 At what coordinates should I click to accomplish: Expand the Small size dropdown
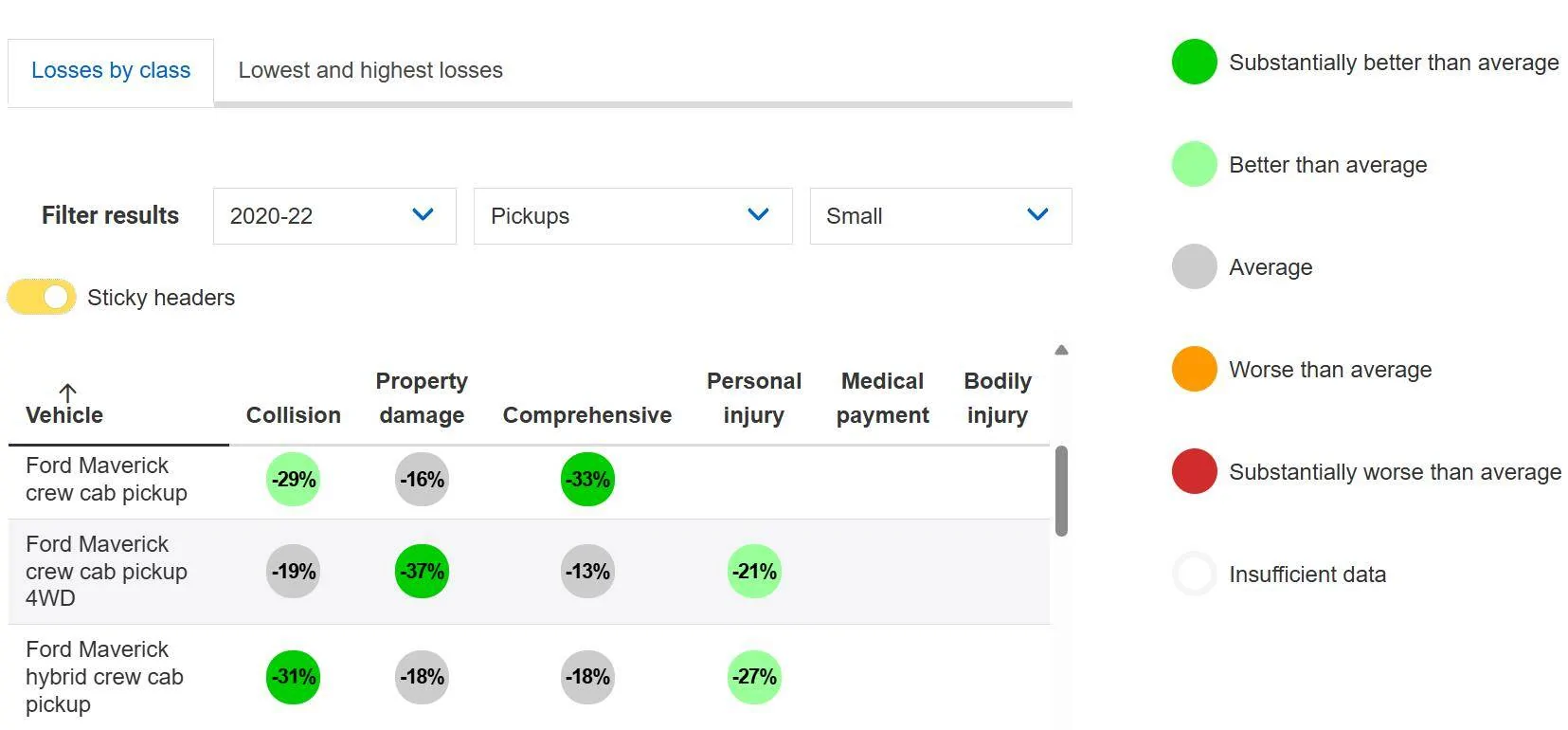point(941,216)
